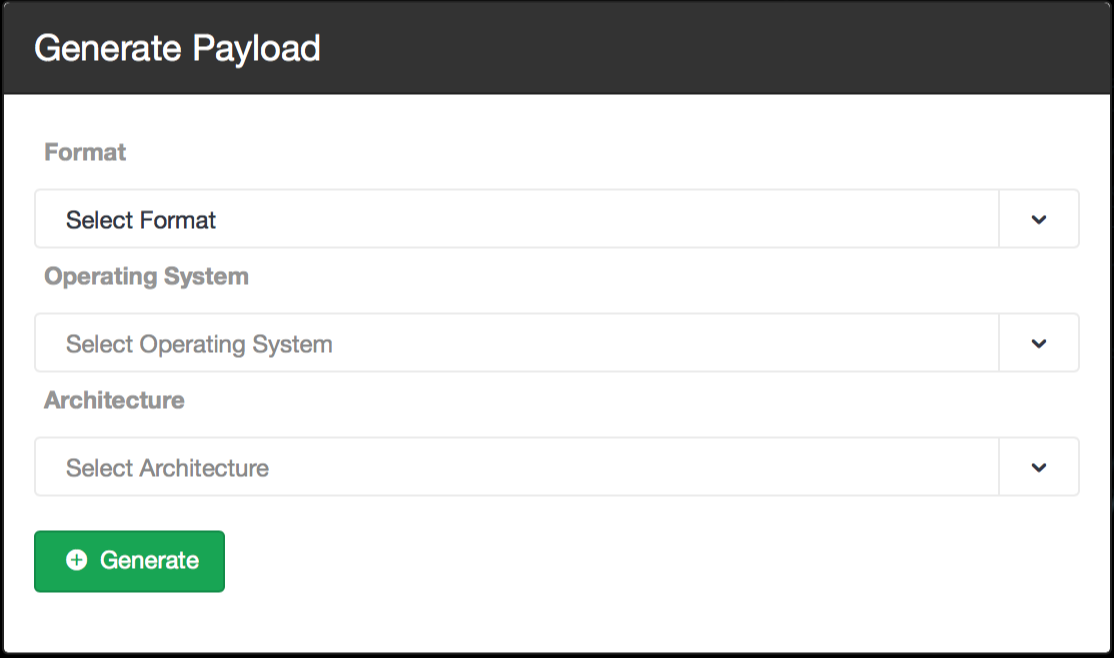Click the Operating System chevron arrow icon
The width and height of the screenshot is (1114, 658).
(x=1039, y=344)
